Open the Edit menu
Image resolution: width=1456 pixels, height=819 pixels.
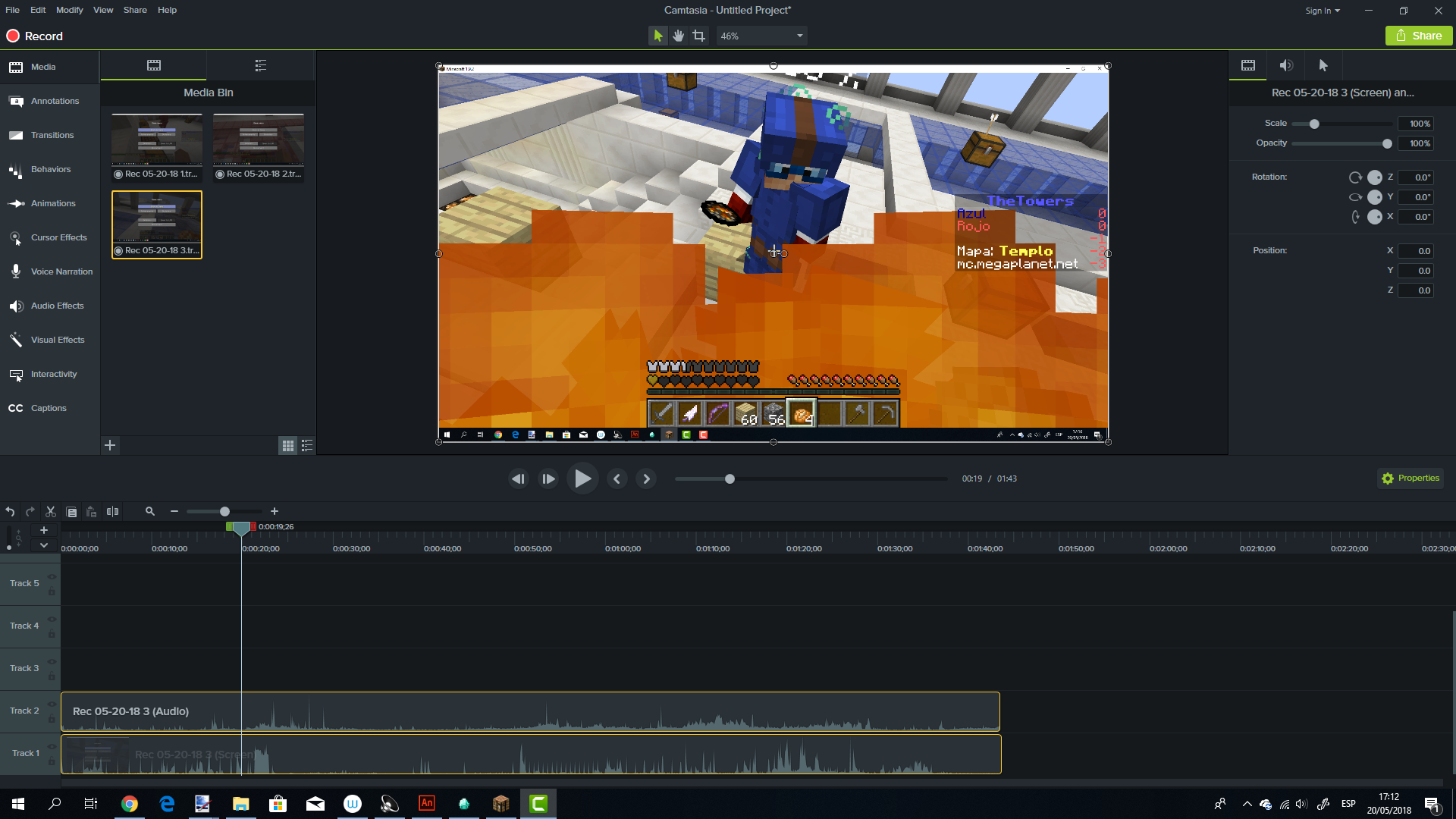pyautogui.click(x=38, y=10)
